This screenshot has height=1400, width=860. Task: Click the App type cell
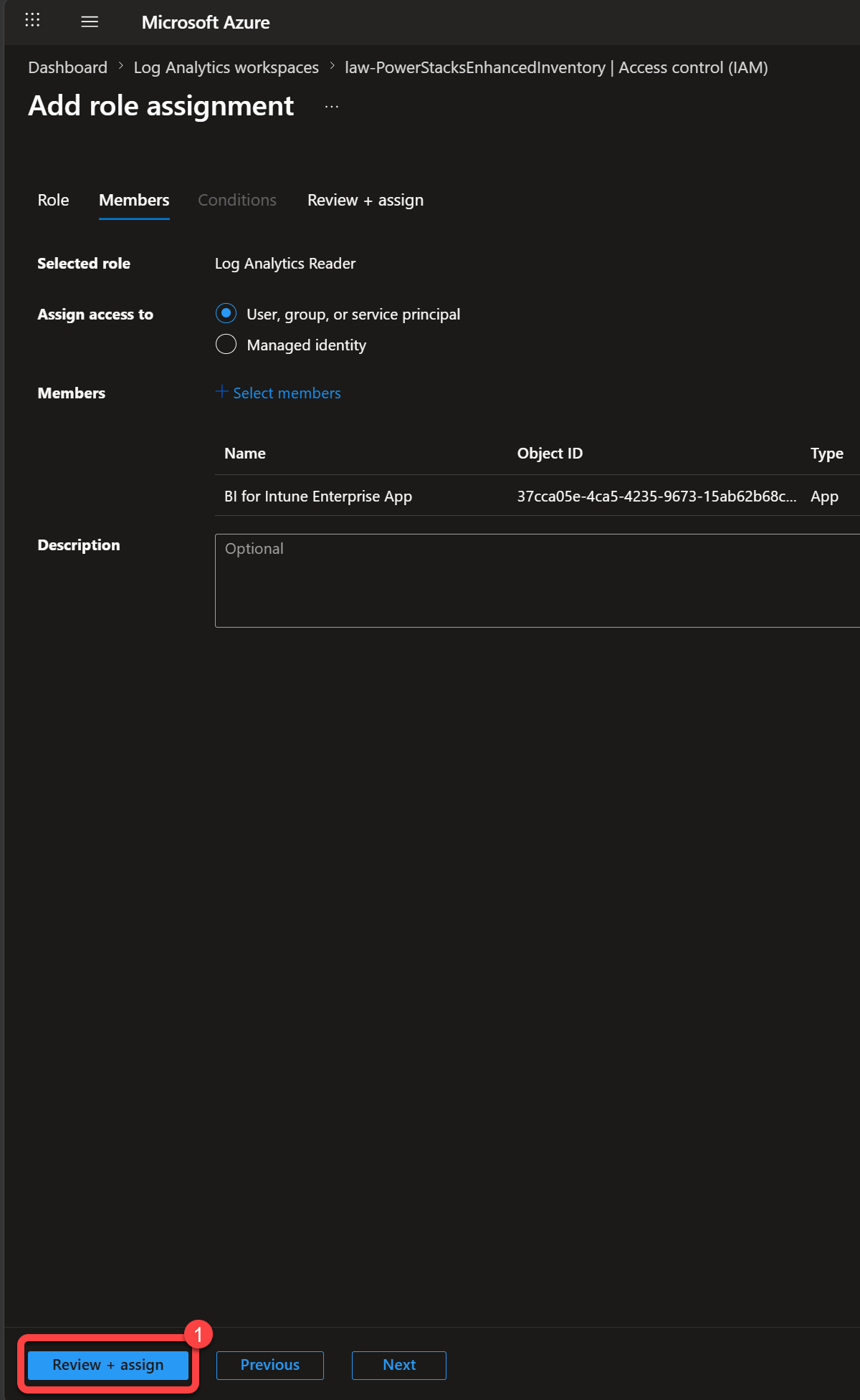(824, 497)
